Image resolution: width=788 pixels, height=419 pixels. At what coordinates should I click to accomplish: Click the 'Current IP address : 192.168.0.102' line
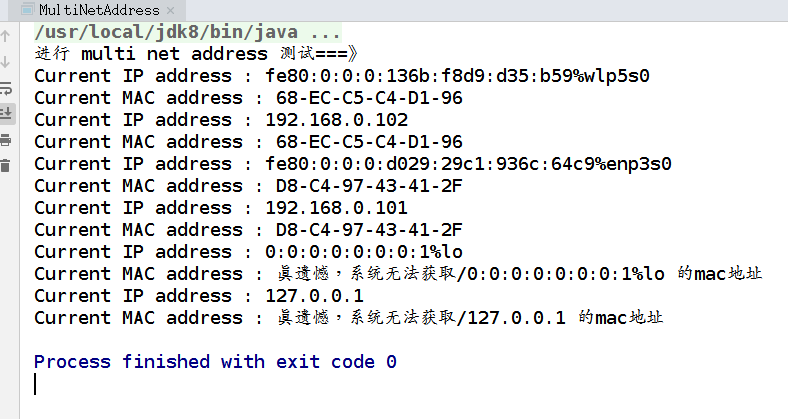point(221,120)
